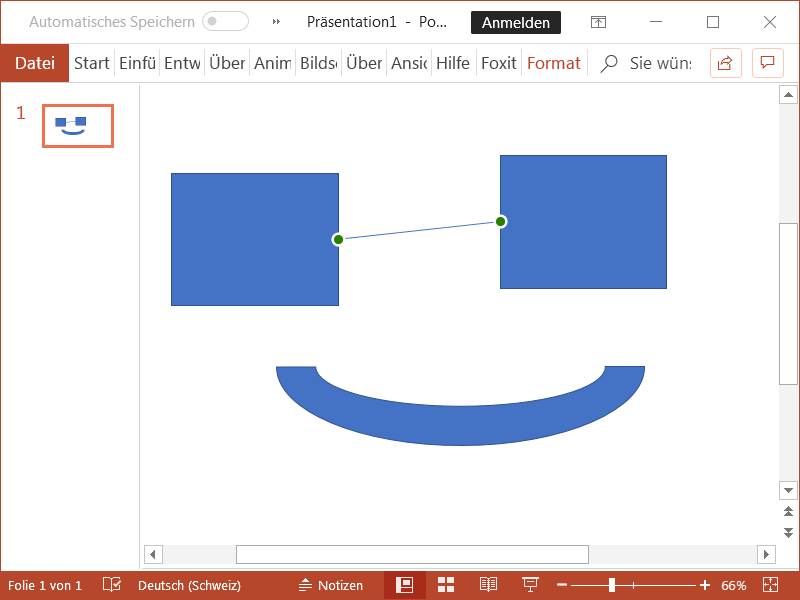
Task: Switch to Reading view
Action: coord(488,585)
